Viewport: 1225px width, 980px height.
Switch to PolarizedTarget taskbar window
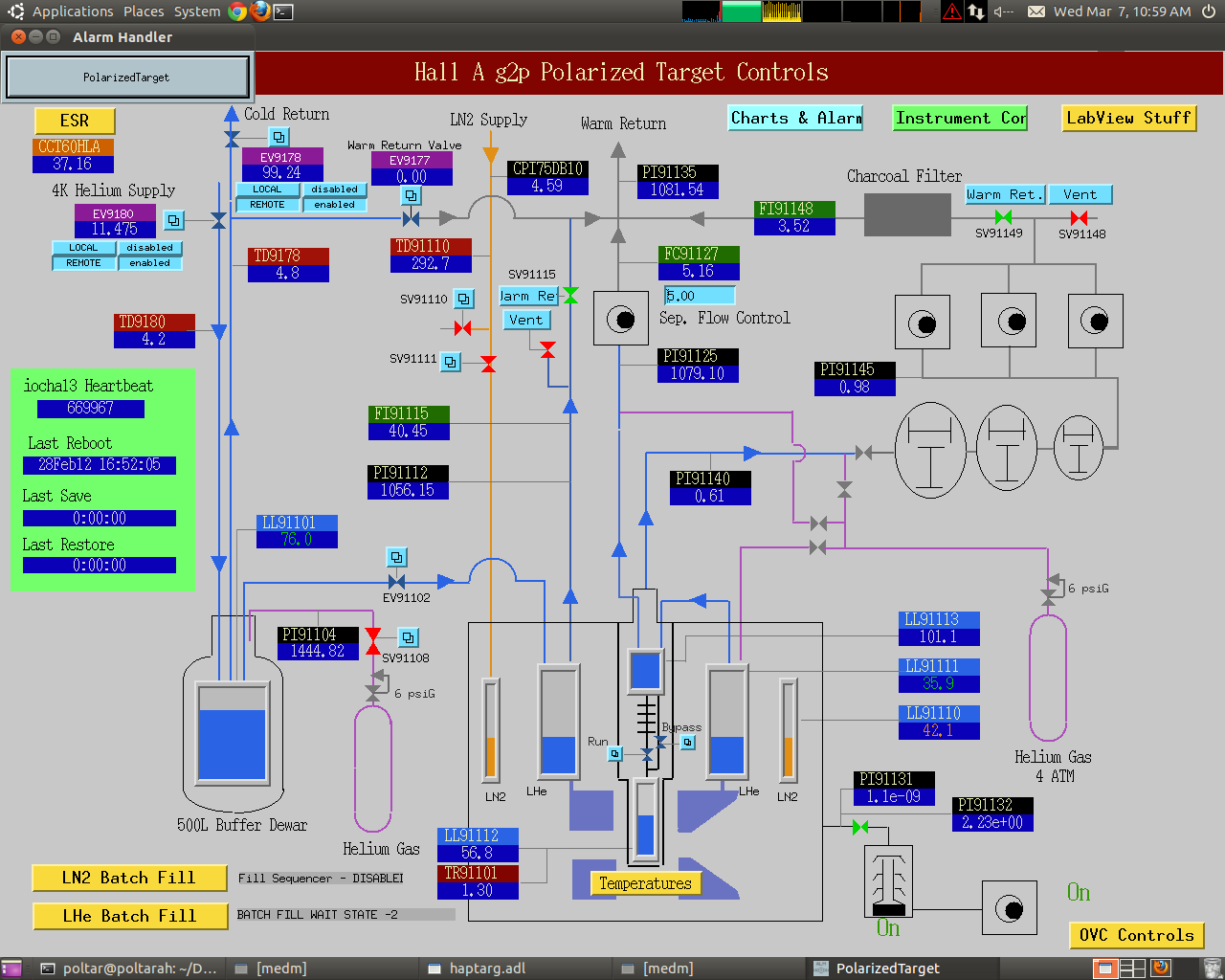(x=901, y=969)
